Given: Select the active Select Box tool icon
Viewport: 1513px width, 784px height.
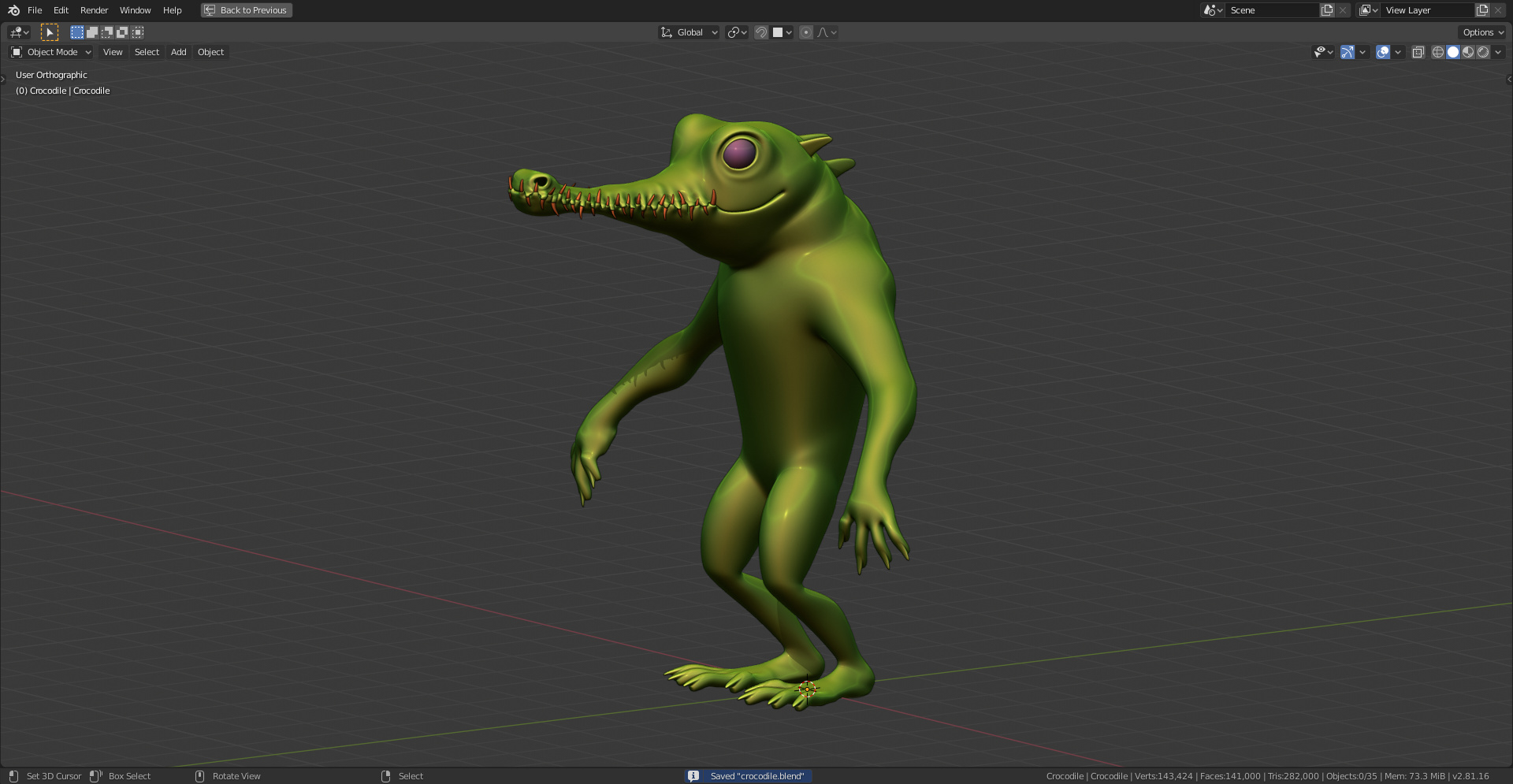Looking at the screenshot, I should coord(50,32).
